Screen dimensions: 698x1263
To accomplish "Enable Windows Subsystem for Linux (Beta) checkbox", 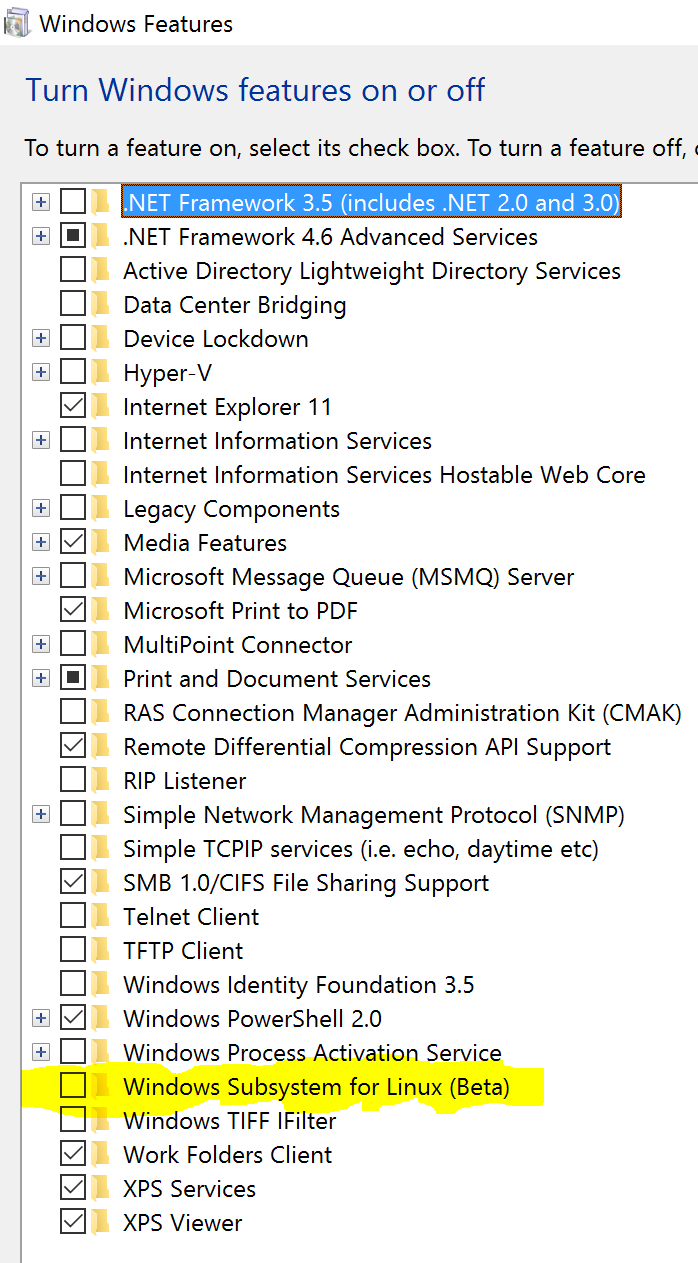I will tap(73, 1087).
